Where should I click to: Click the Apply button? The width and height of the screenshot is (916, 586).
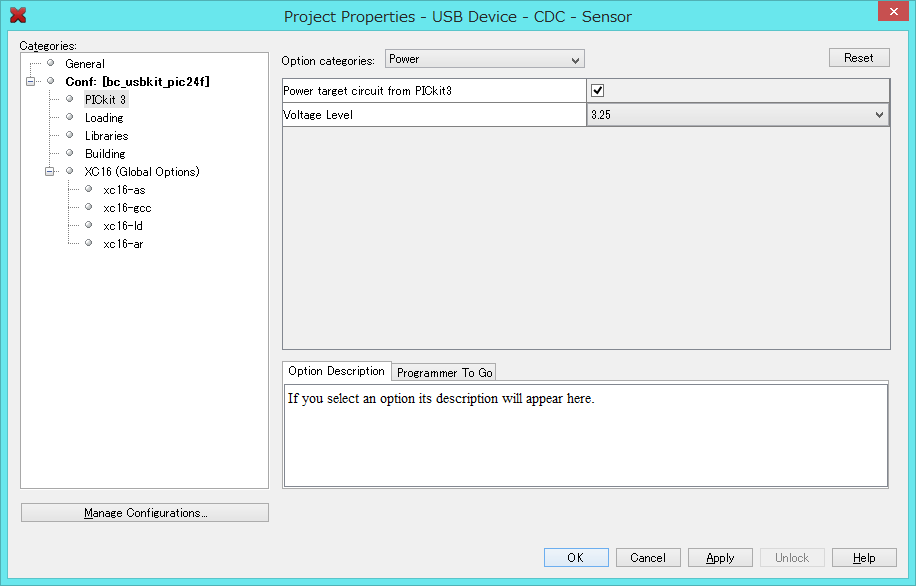(x=720, y=558)
